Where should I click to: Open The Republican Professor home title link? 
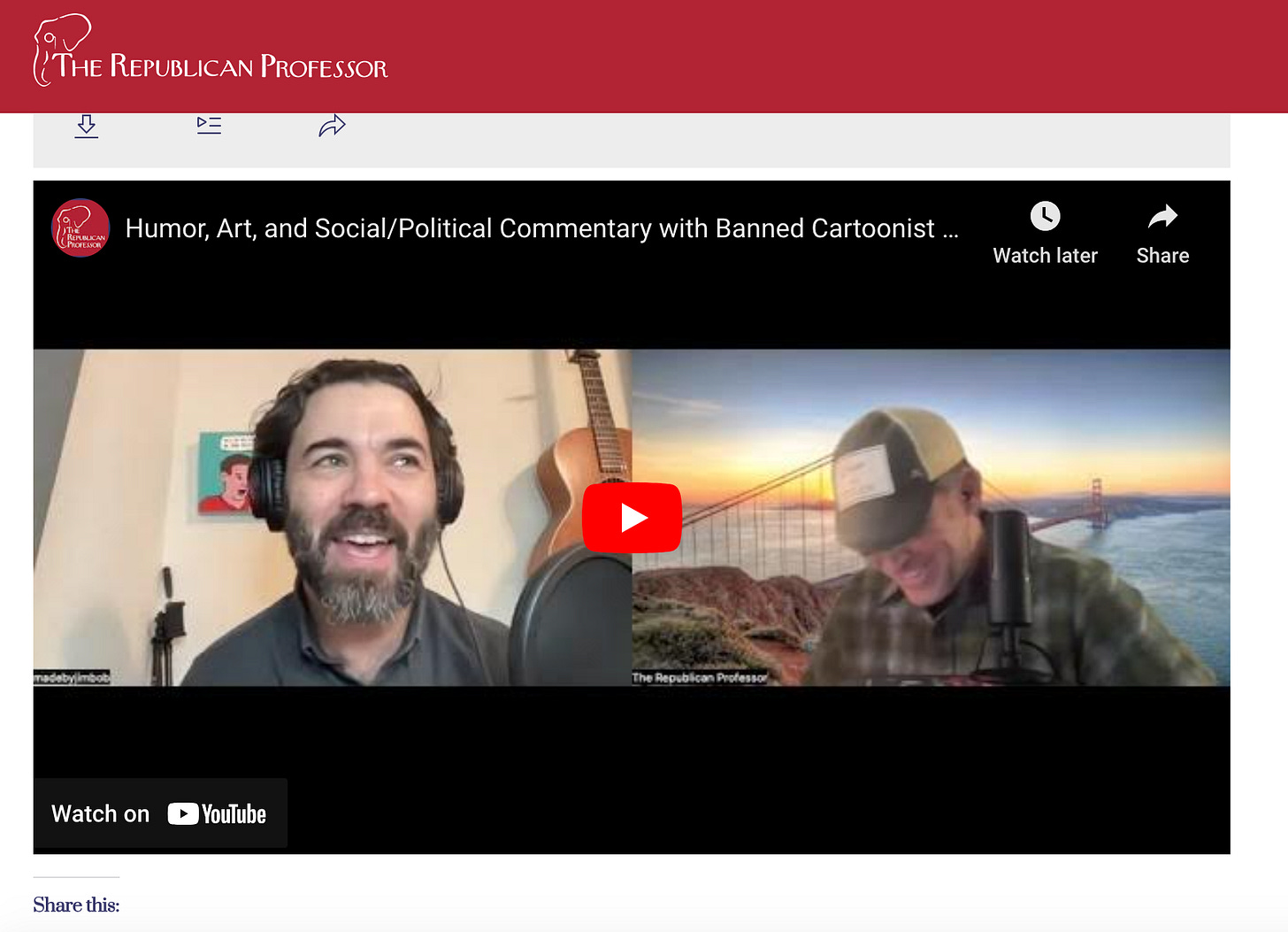click(x=222, y=66)
